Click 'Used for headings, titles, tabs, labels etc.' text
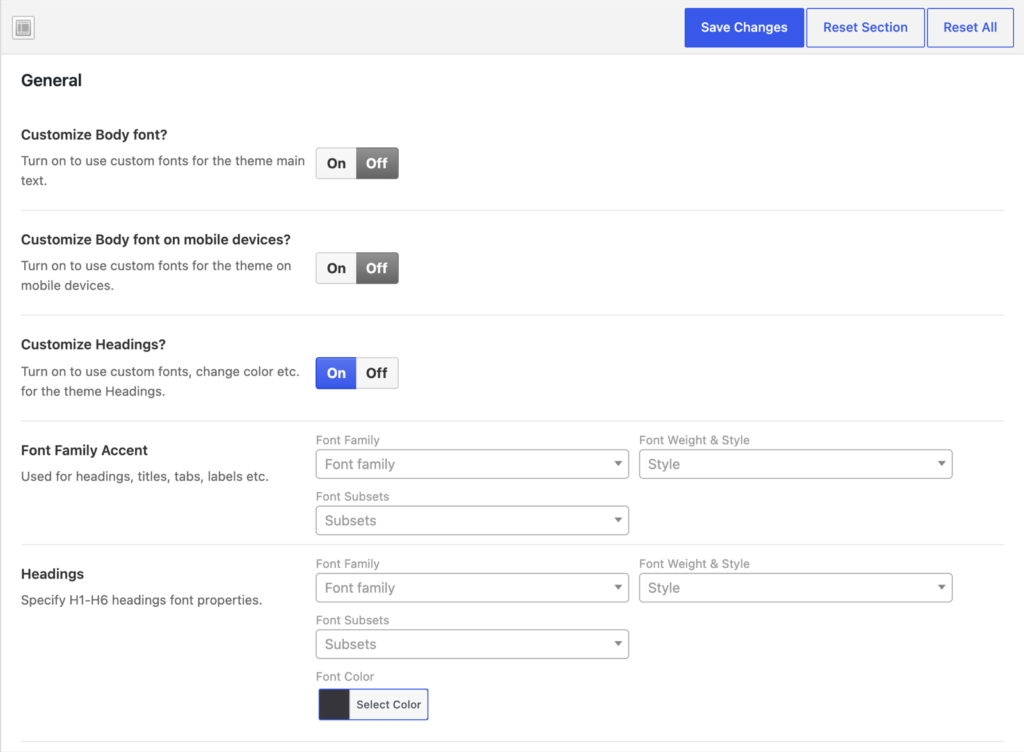This screenshot has height=752, width=1024. pyautogui.click(x=144, y=477)
